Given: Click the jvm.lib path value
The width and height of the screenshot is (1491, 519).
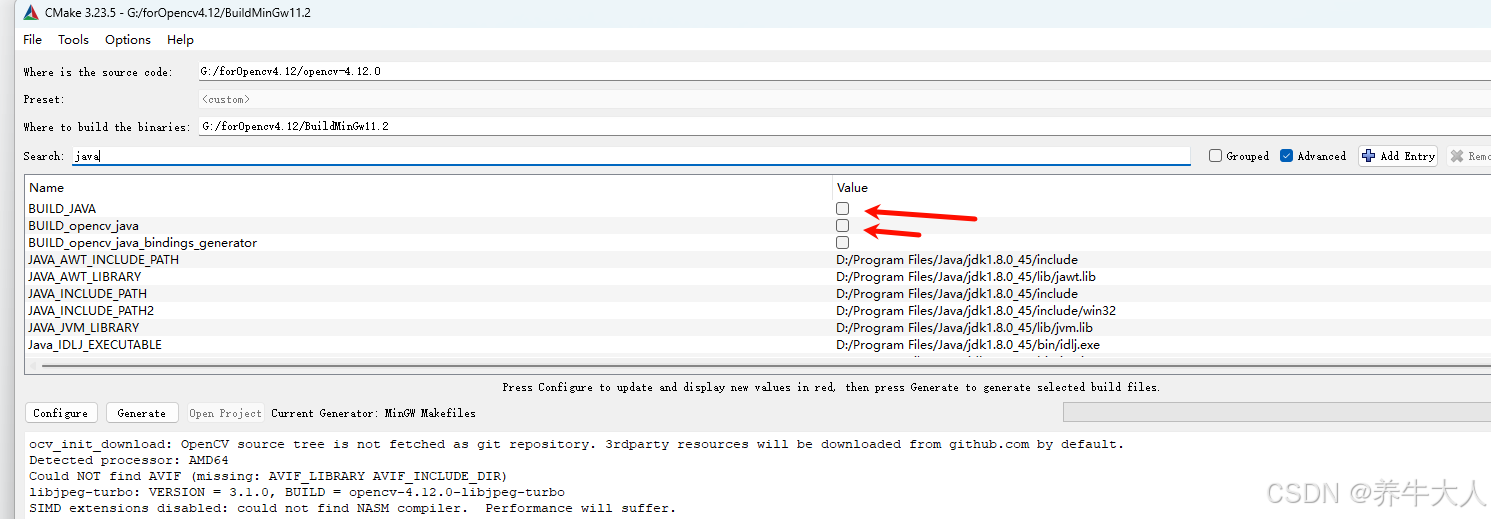Looking at the screenshot, I should click(x=964, y=328).
